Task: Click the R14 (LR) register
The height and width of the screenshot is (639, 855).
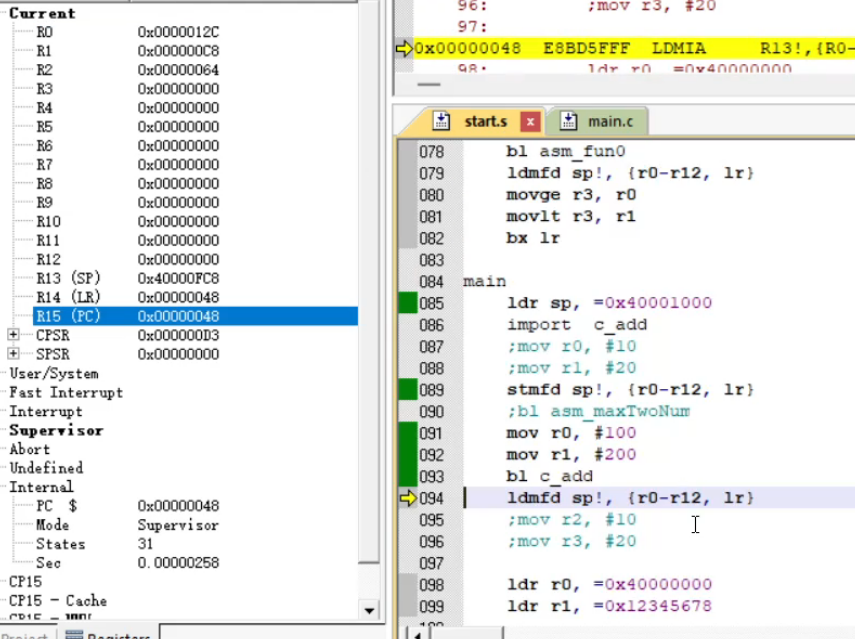Action: tap(68, 297)
